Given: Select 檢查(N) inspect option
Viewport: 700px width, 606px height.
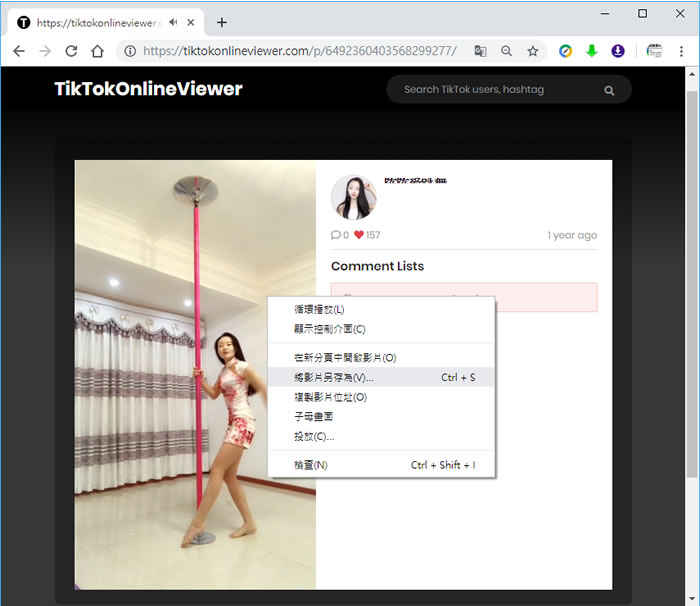Looking at the screenshot, I should pyautogui.click(x=382, y=465).
